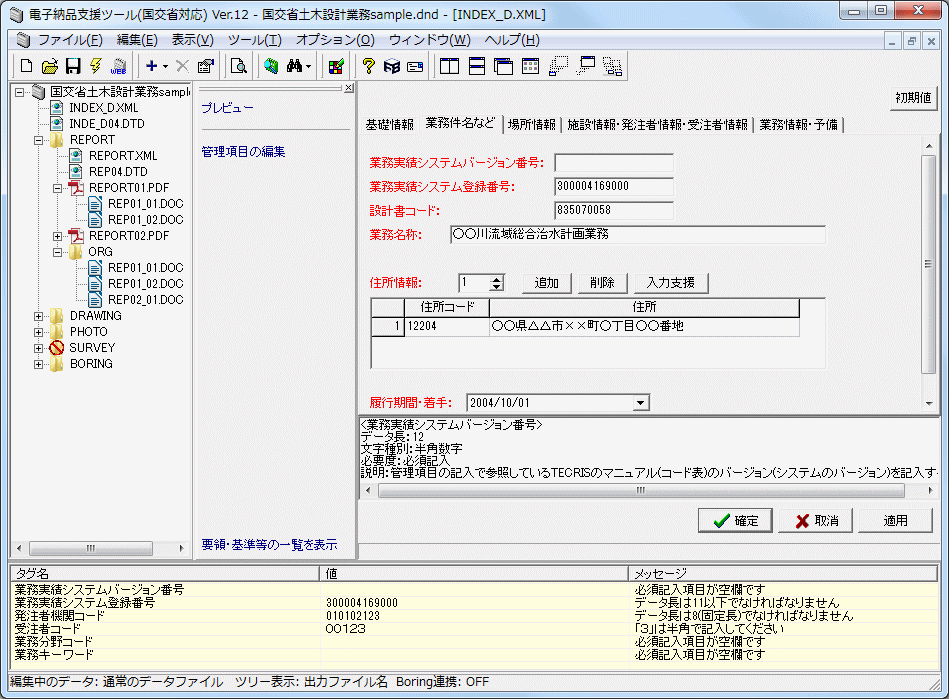Viewport: 949px width, 699px height.
Task: Open the dropdown arrow beside the plus icon
Action: coord(165,67)
